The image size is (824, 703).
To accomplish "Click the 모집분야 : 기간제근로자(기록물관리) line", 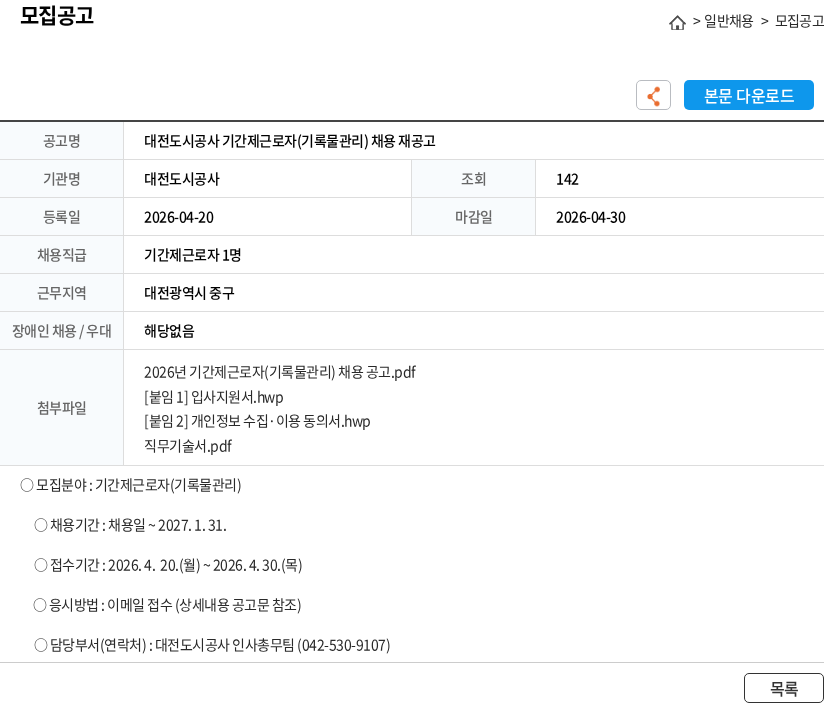I will point(131,485).
